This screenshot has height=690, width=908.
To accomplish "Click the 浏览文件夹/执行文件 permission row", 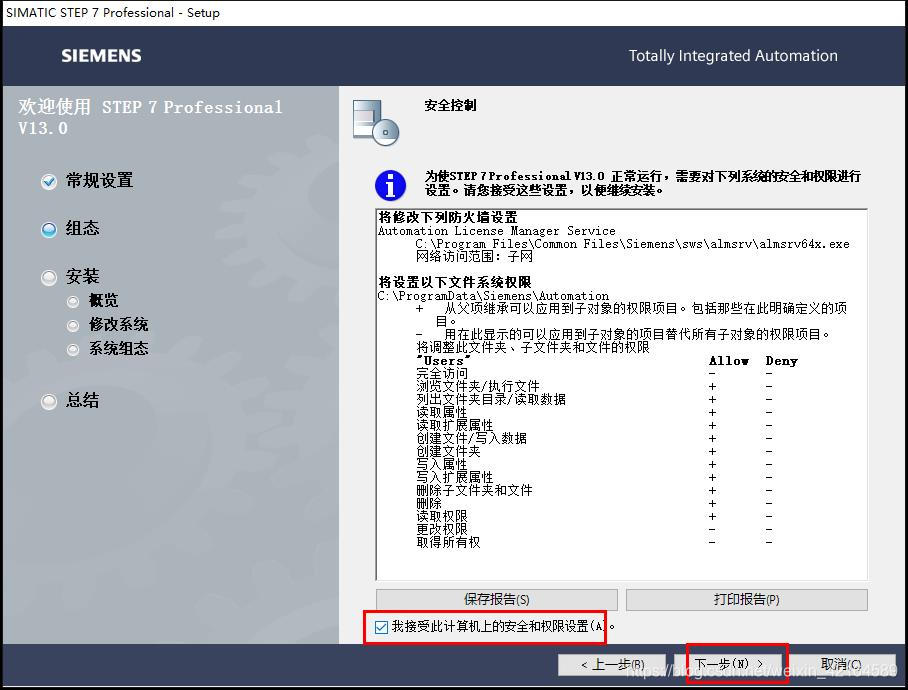I will (x=595, y=386).
